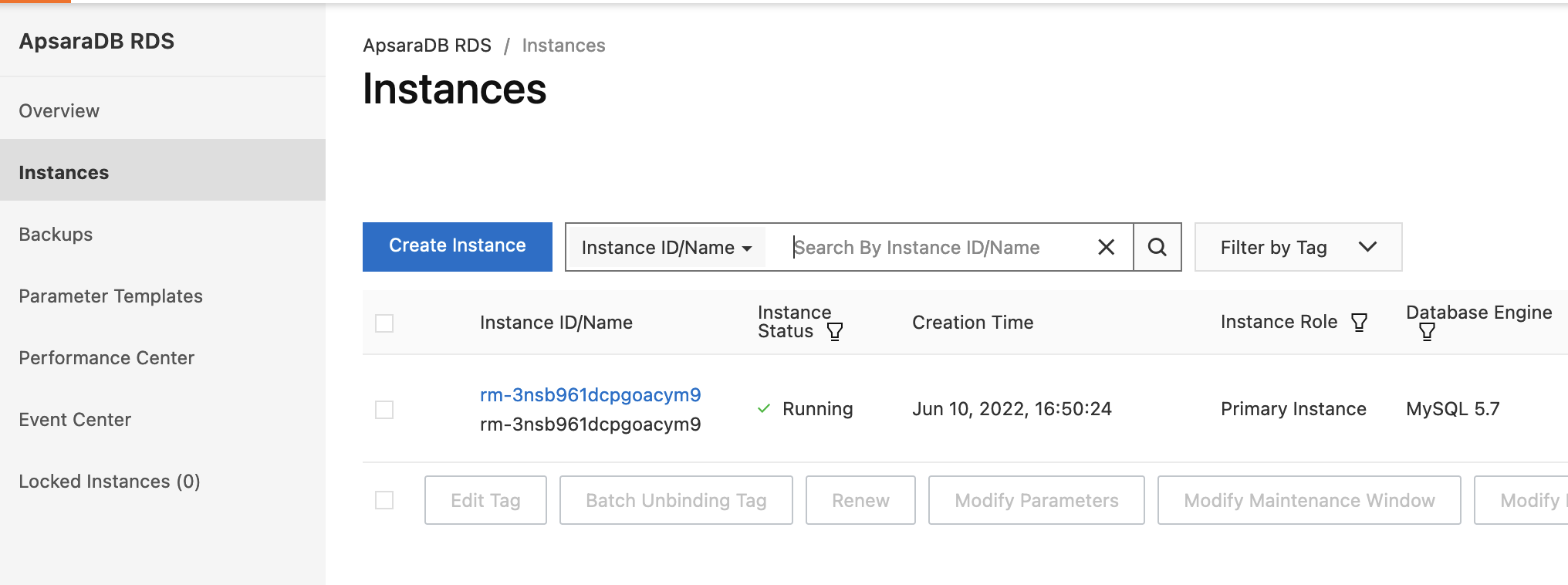Check the box for rm-3nsb961dcpgoacym9 row
This screenshot has height=585, width=1568.
click(384, 410)
